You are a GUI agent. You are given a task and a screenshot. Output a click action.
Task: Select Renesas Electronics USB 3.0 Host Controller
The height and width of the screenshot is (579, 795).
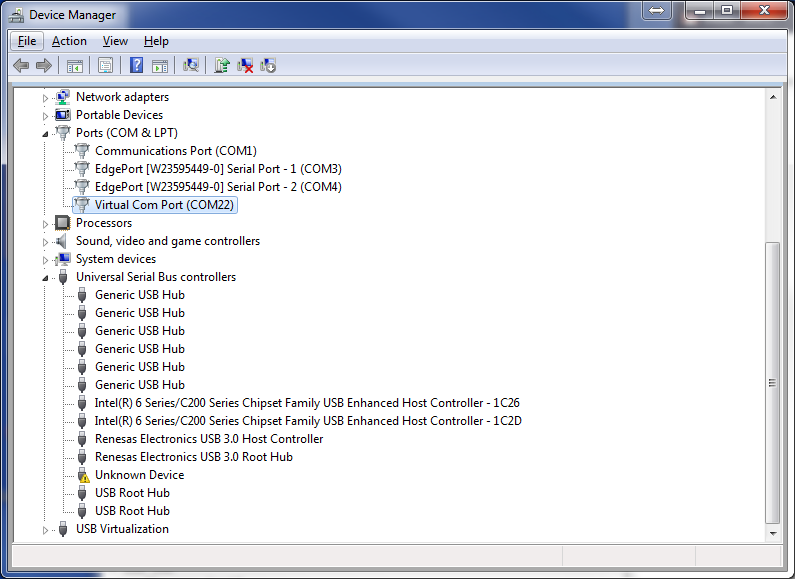(209, 439)
